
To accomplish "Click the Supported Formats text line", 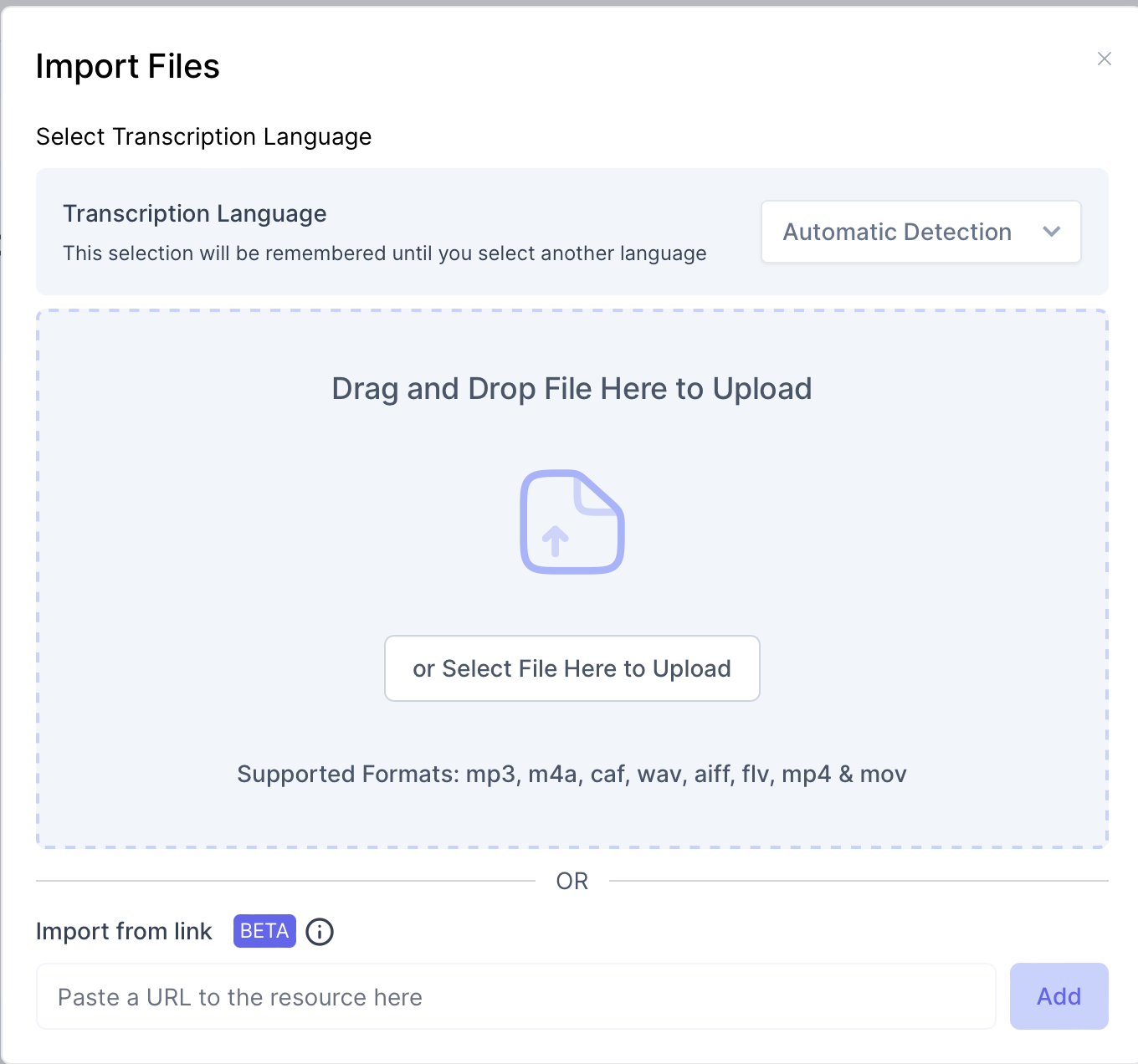I will coord(572,774).
